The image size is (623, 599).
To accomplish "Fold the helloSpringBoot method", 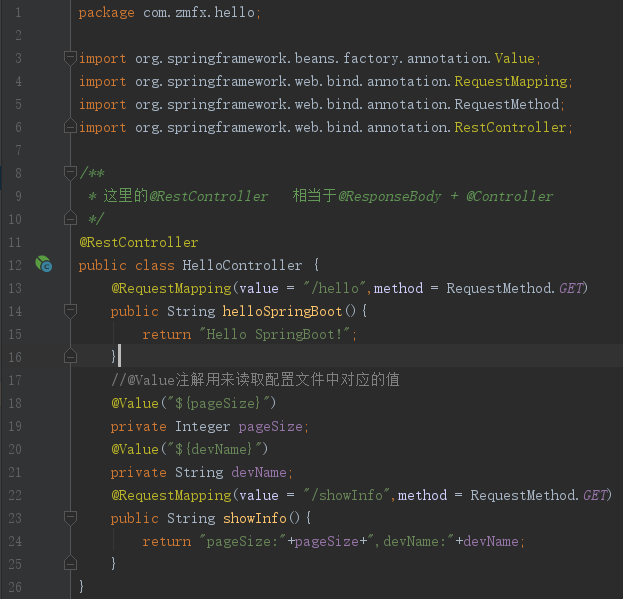I will pyautogui.click(x=70, y=311).
